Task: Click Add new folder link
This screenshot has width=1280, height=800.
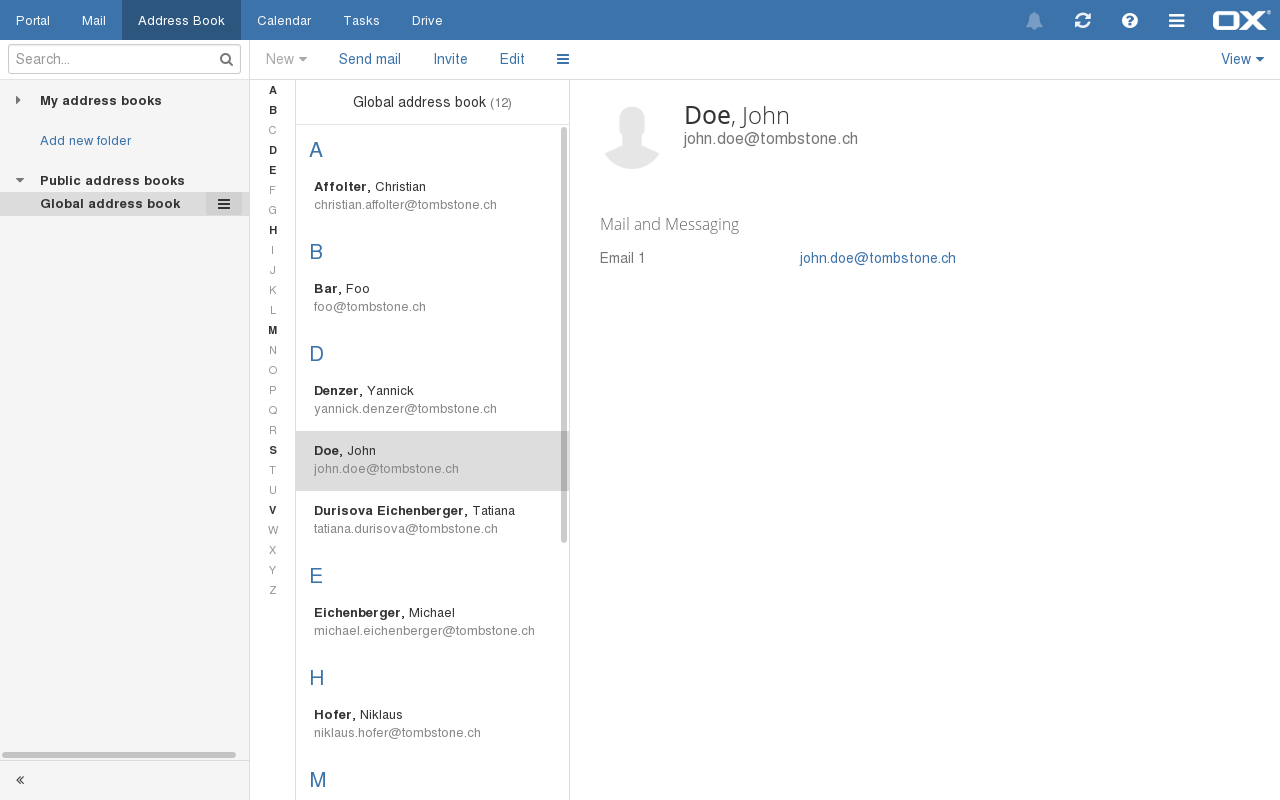Action: click(x=85, y=141)
